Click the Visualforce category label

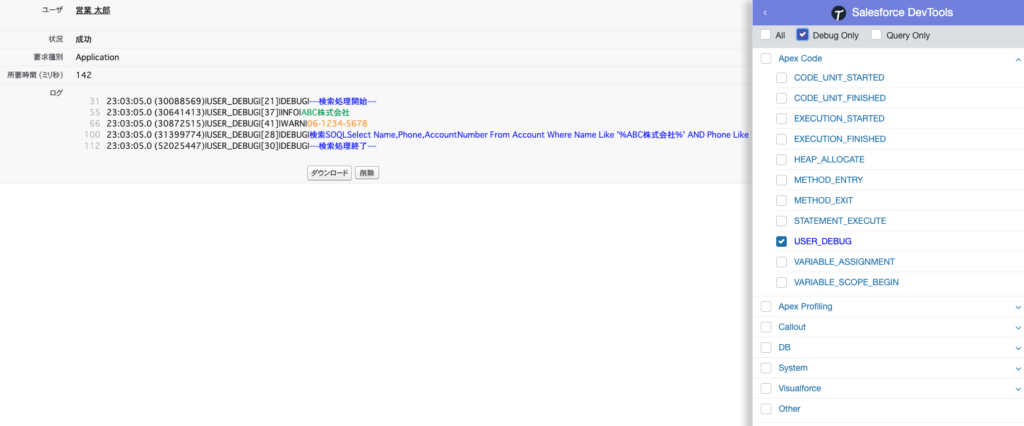click(800, 388)
